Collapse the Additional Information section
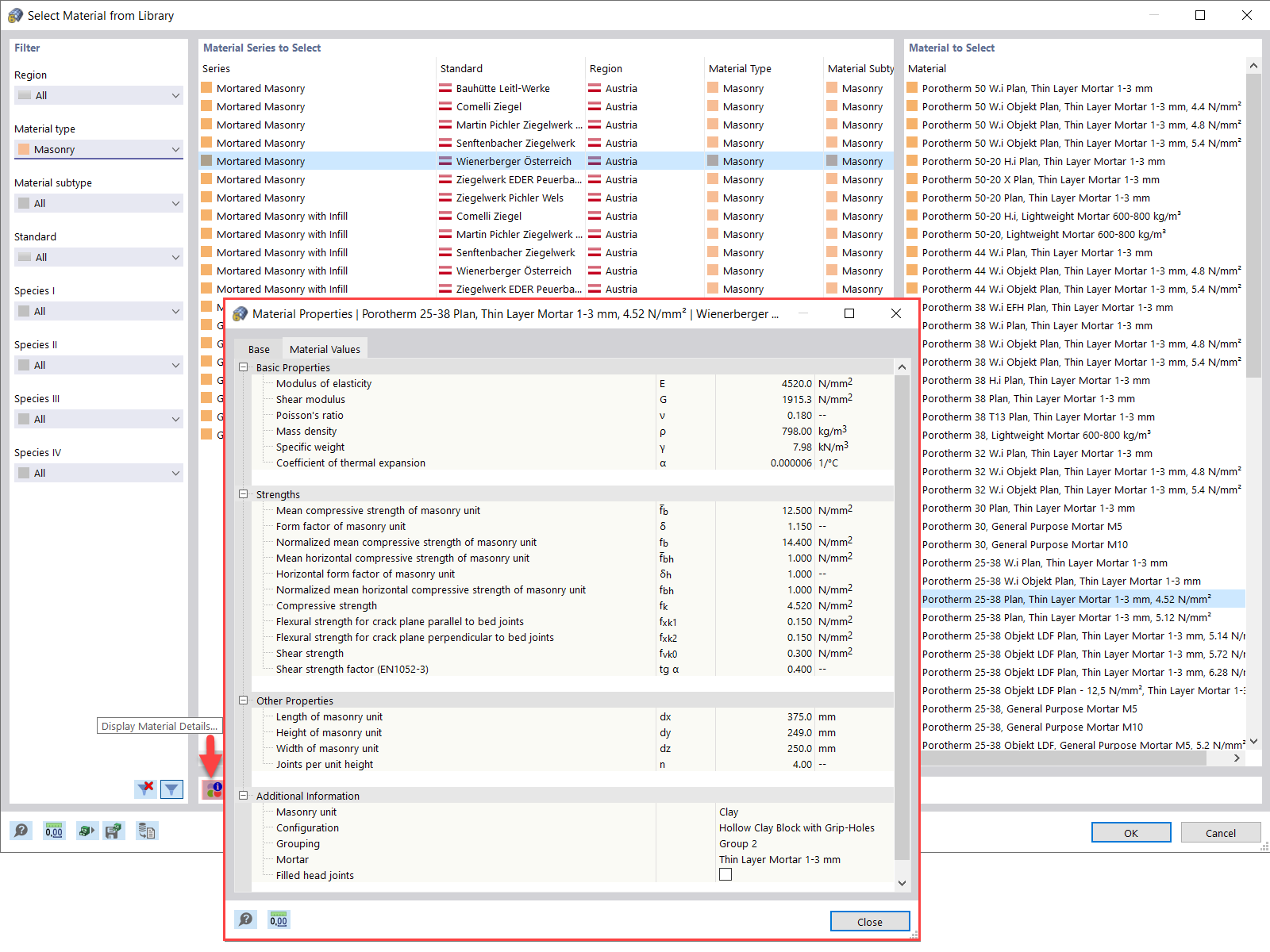Screen dimensions: 1270x952 tap(244, 796)
